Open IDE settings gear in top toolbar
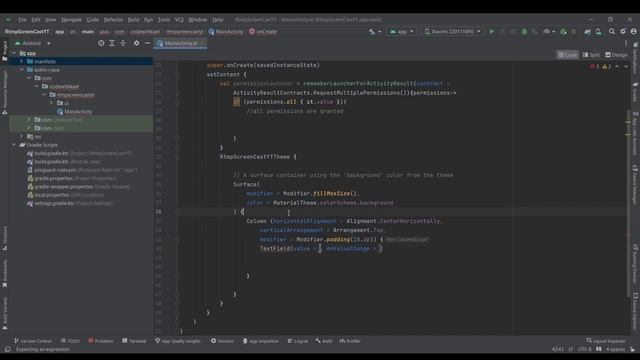Viewport: 640px width, 360px height. pyautogui.click(x=623, y=31)
